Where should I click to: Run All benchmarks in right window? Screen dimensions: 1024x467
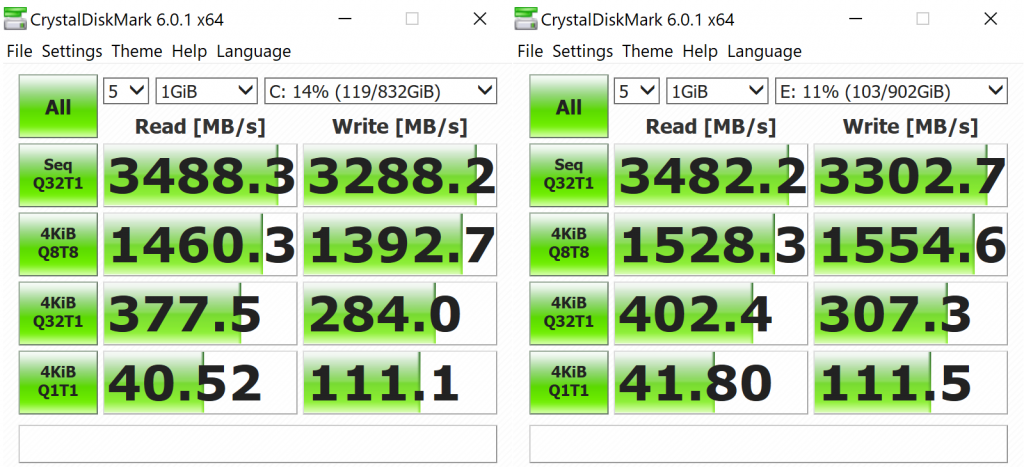coord(569,106)
